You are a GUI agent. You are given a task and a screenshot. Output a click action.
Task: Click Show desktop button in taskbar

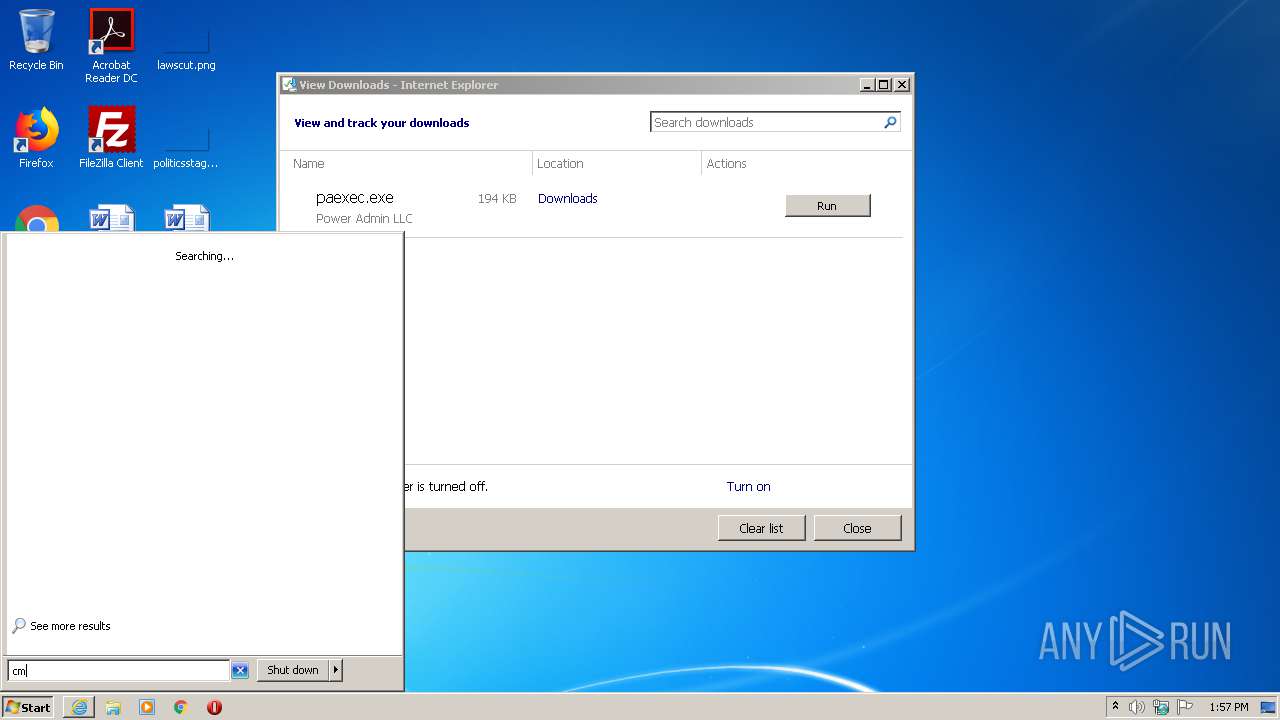click(x=1268, y=707)
